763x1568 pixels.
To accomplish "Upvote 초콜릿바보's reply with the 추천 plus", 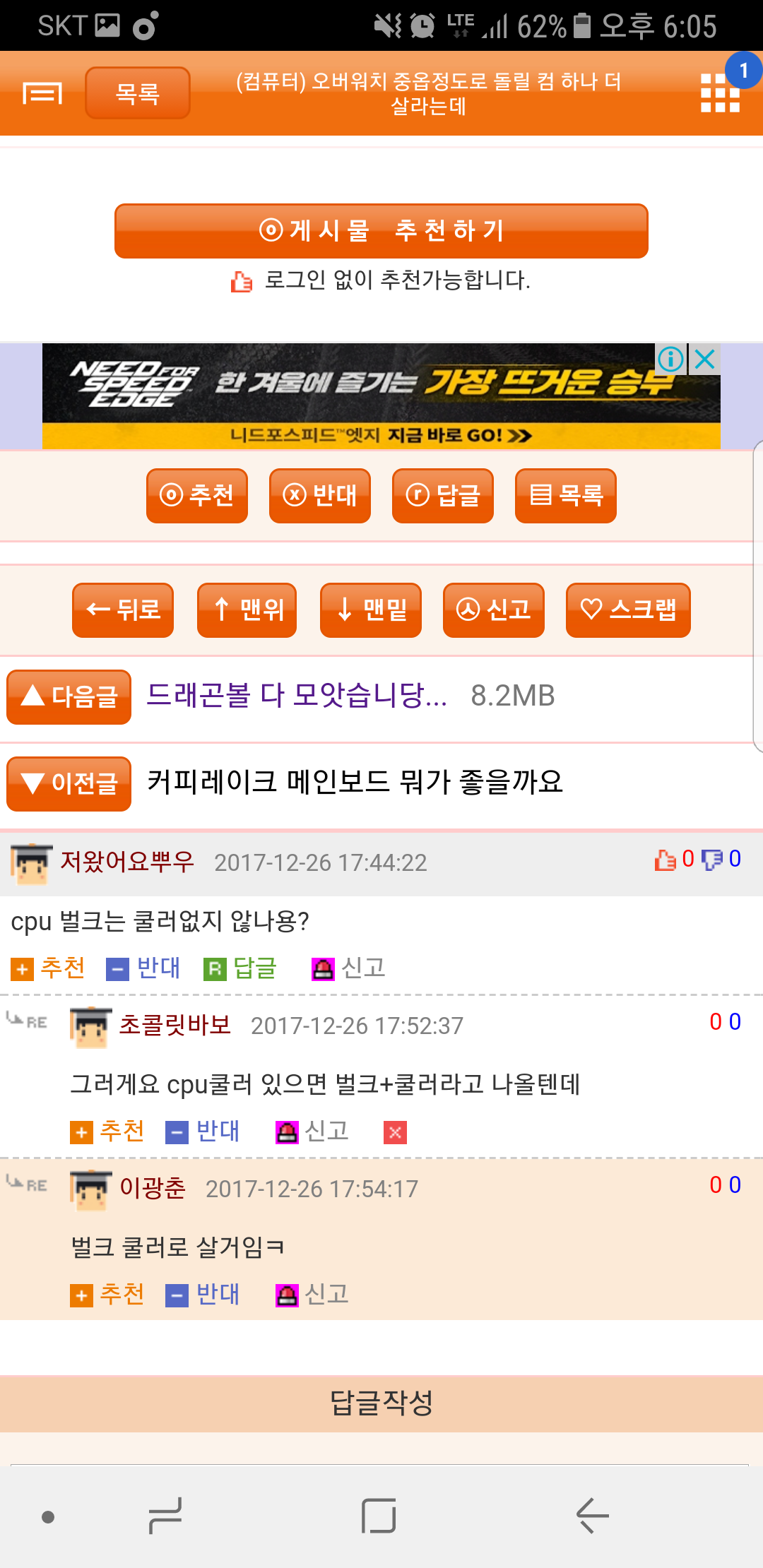I will click(x=107, y=1132).
